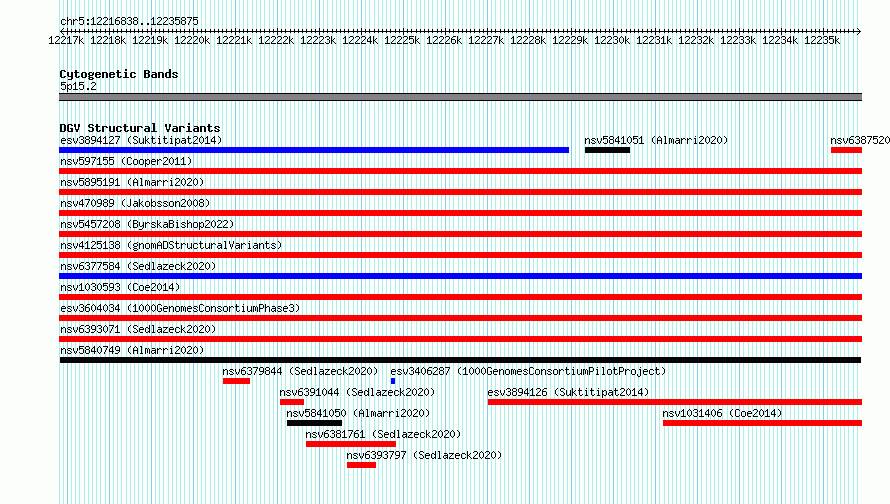The width and height of the screenshot is (890, 504).
Task: Click nsv470989 (Jakobsson2008) label
Action: tap(135, 203)
